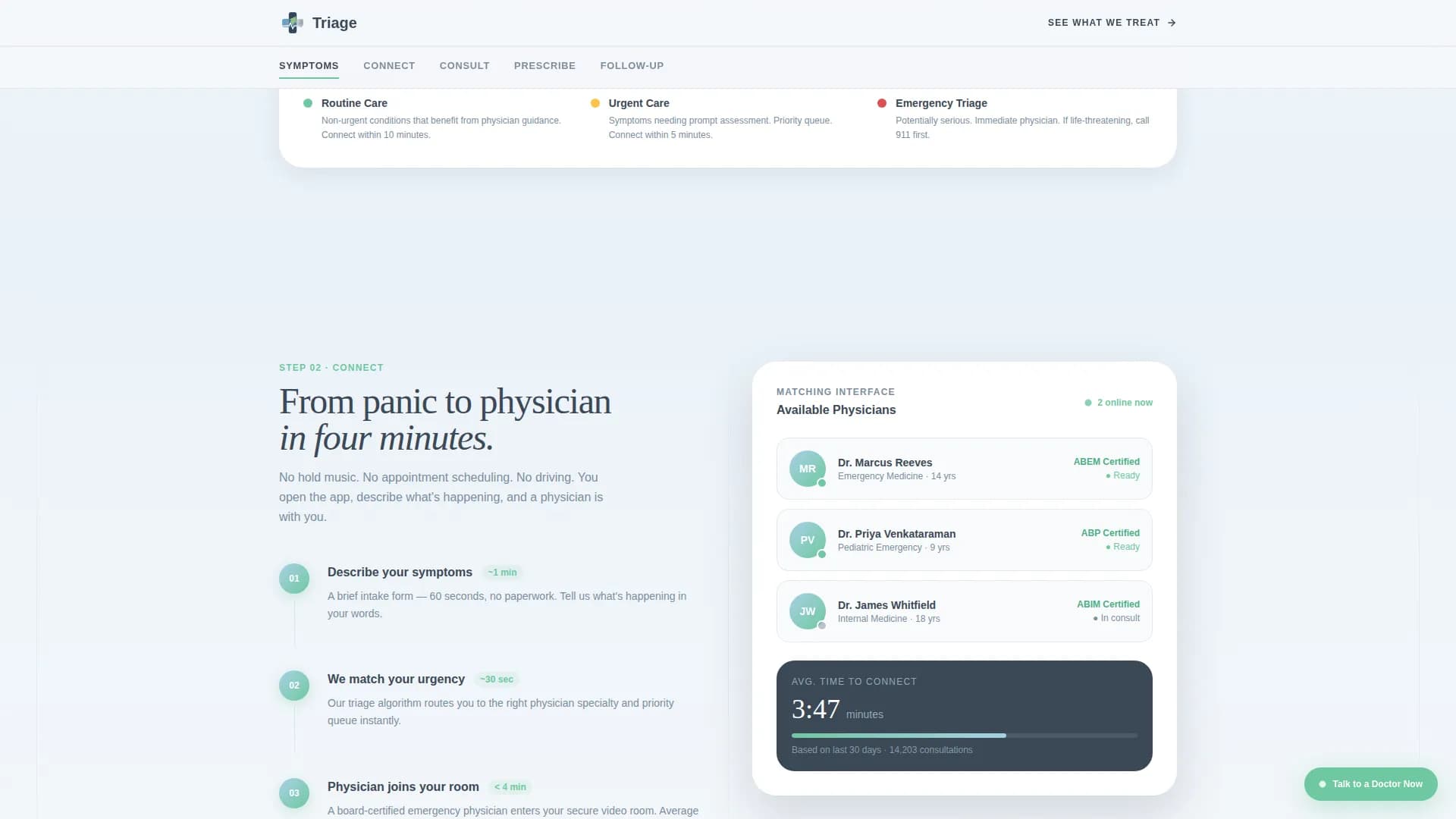Click the Routine Care heading

tap(354, 103)
